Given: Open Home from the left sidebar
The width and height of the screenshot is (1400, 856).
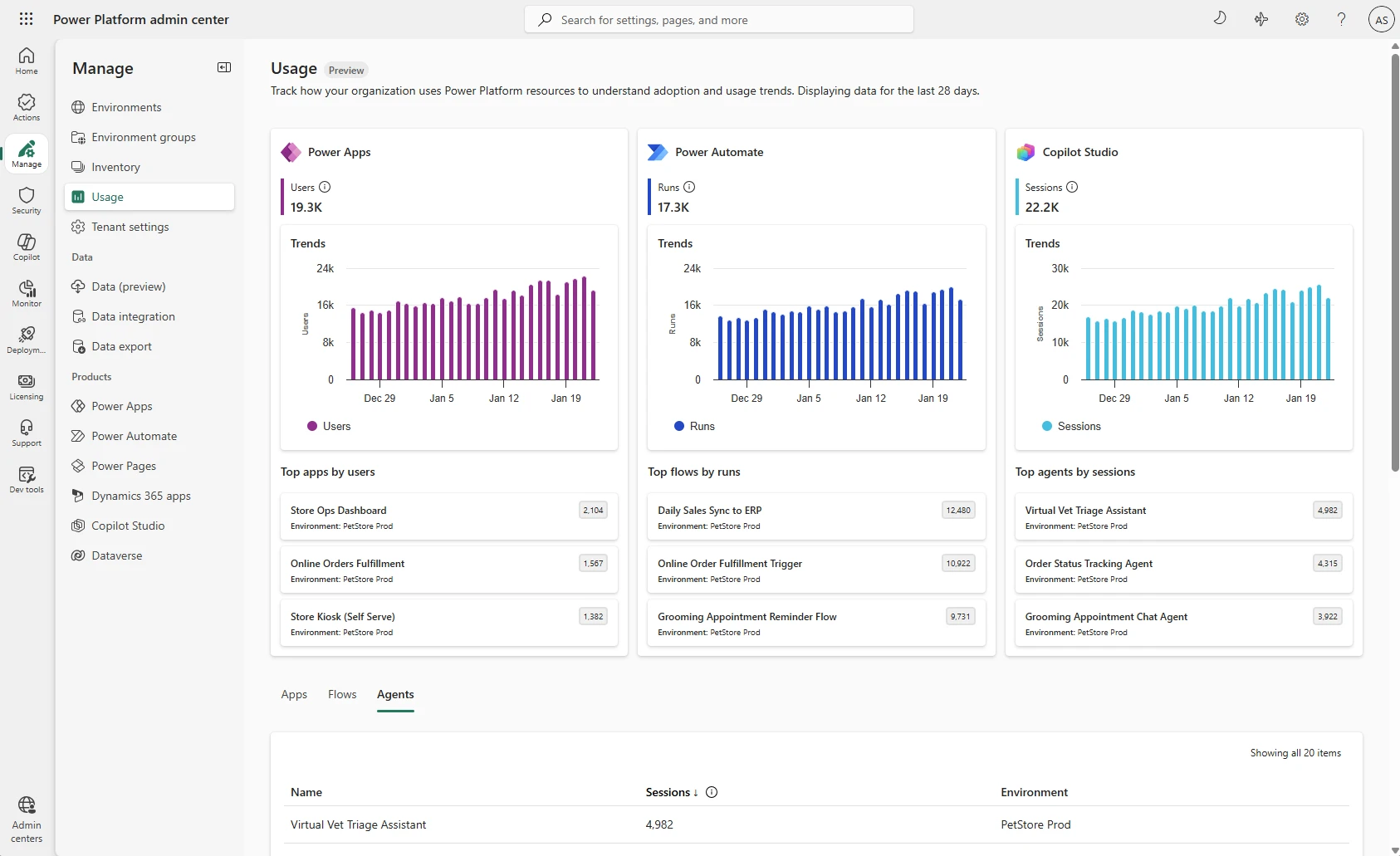Looking at the screenshot, I should [x=26, y=60].
